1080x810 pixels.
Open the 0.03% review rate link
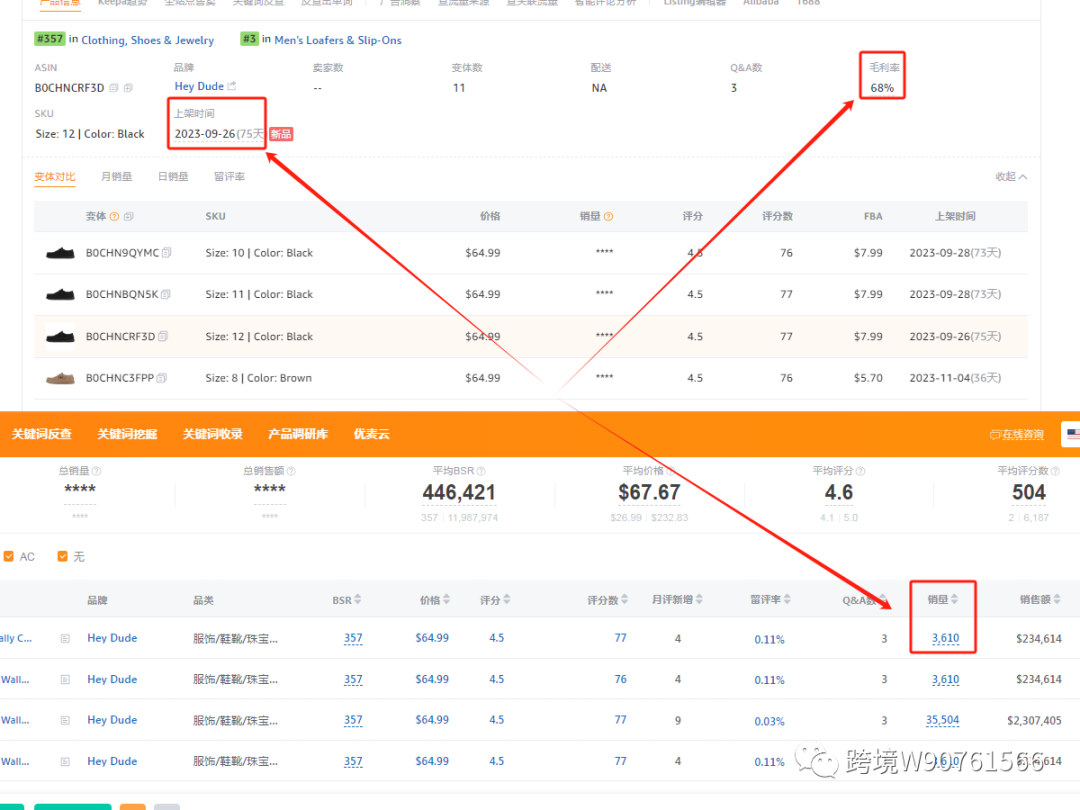point(769,721)
